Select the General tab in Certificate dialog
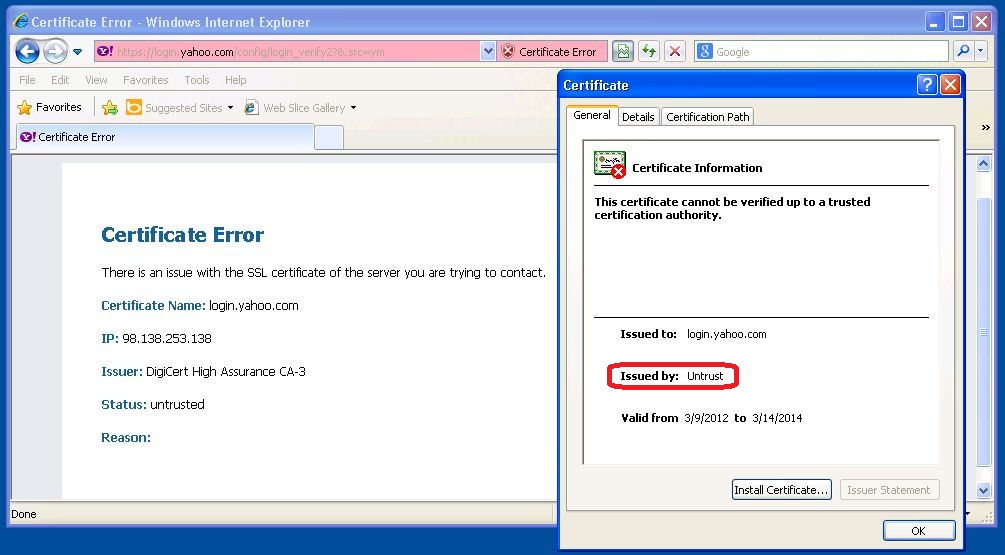Image resolution: width=1005 pixels, height=555 pixels. click(x=592, y=115)
